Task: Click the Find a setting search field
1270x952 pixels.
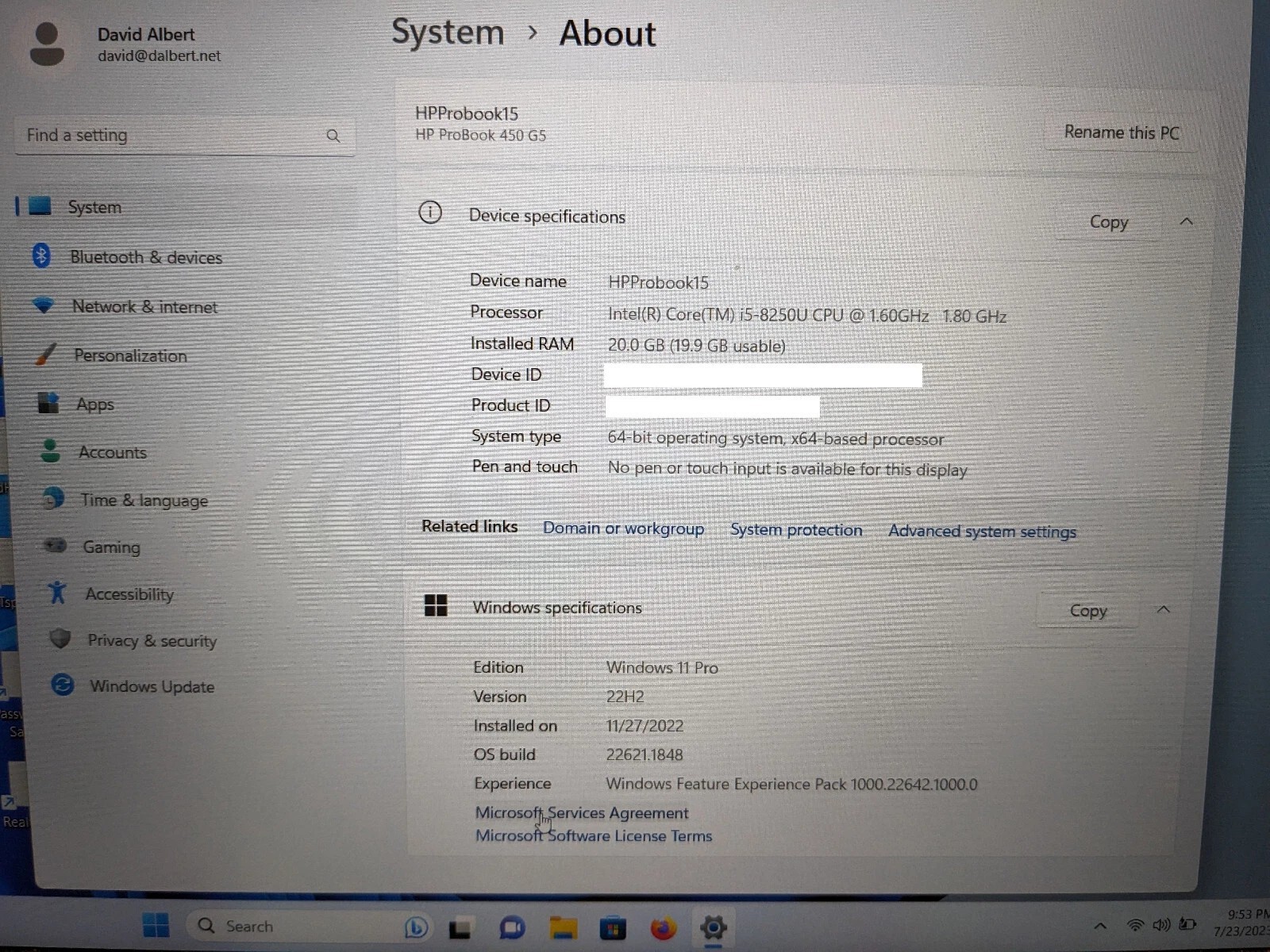Action: (x=184, y=136)
